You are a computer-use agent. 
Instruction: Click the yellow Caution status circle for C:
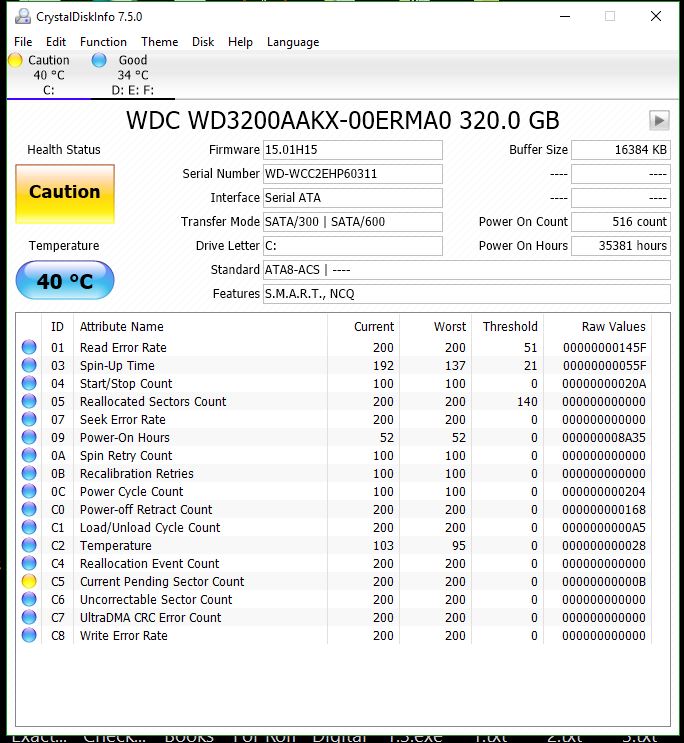(x=15, y=60)
